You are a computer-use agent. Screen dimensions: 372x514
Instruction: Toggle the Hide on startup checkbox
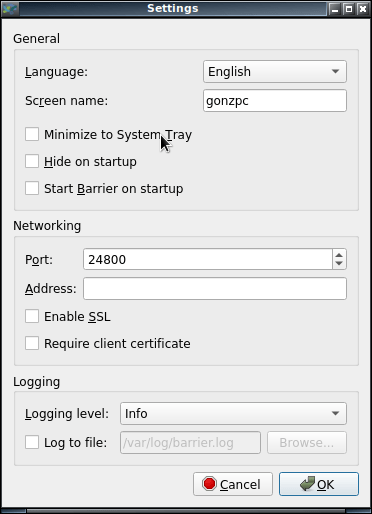pos(32,161)
